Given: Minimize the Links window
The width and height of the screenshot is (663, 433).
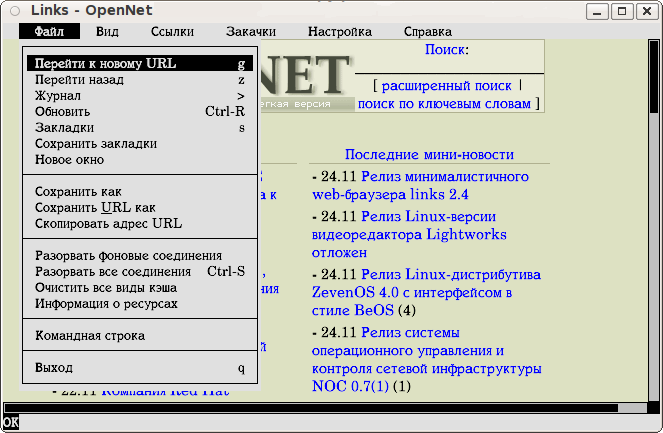Looking at the screenshot, I should tap(597, 11).
